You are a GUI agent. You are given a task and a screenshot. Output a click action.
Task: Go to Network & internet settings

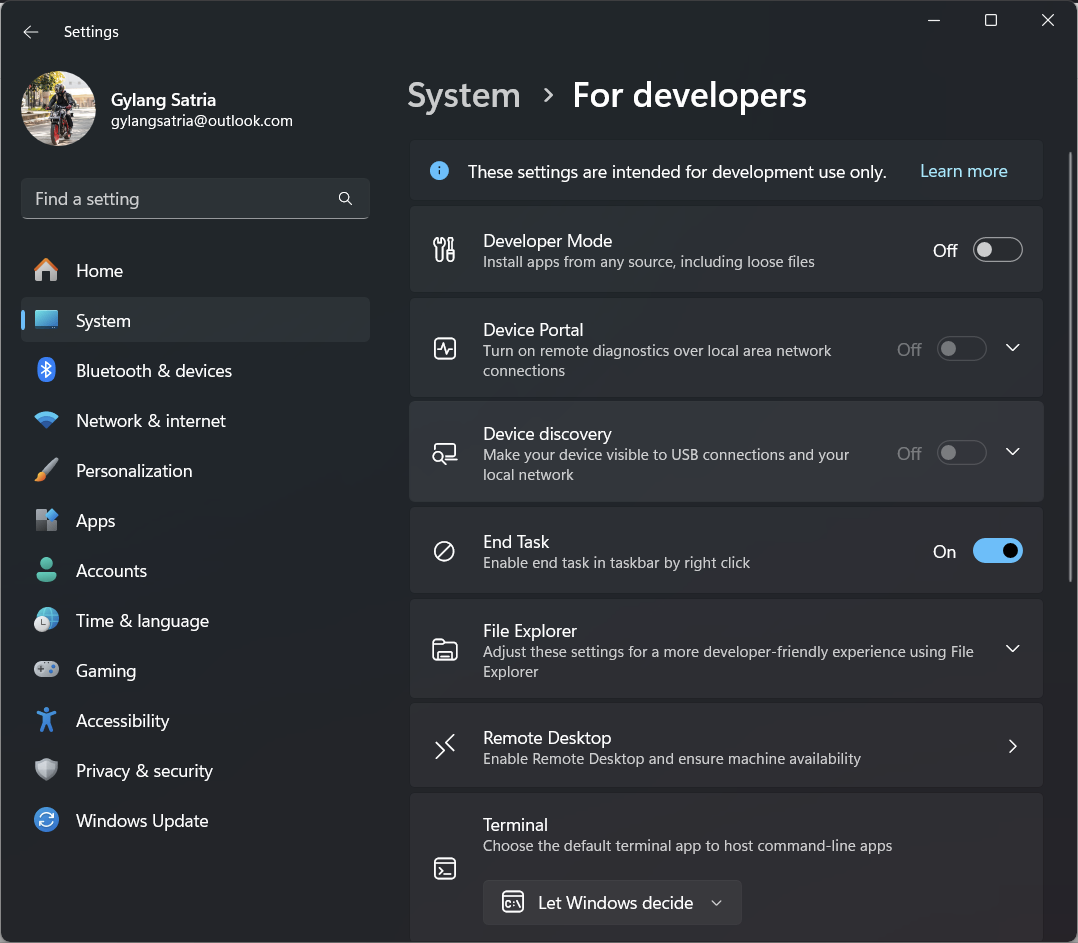(195, 420)
